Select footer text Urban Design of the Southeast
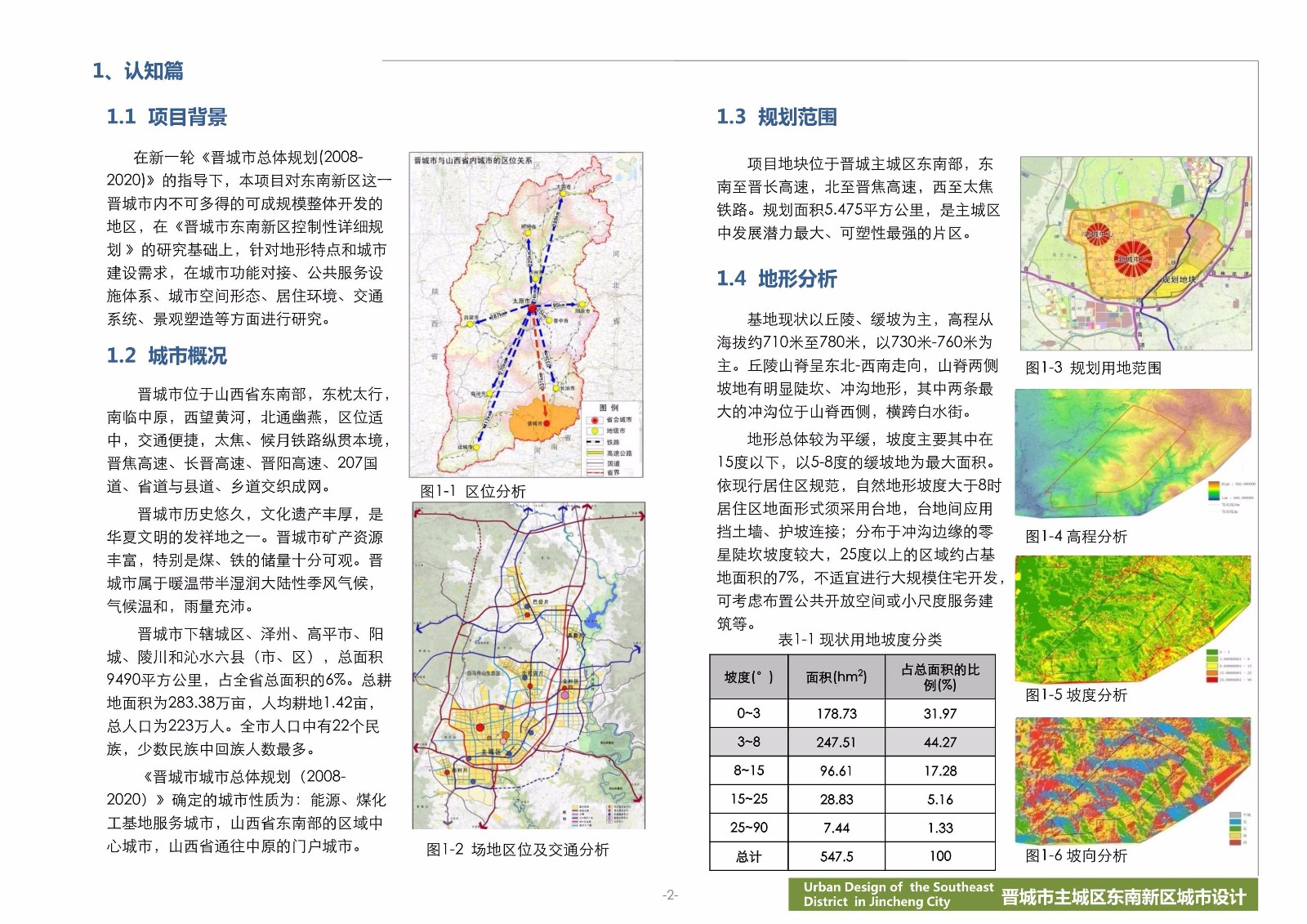The width and height of the screenshot is (1307, 924). [x=899, y=887]
